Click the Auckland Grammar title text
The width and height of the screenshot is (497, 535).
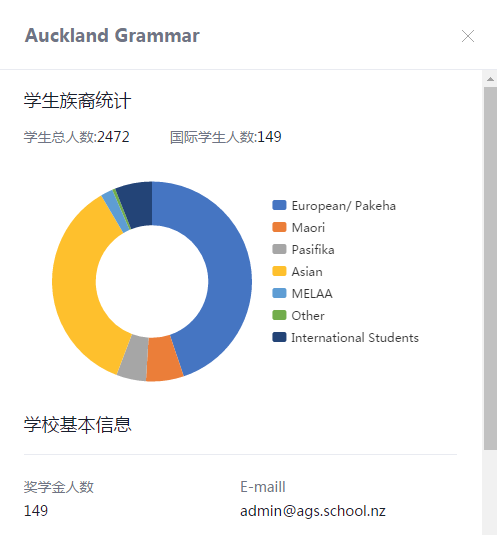(x=112, y=35)
